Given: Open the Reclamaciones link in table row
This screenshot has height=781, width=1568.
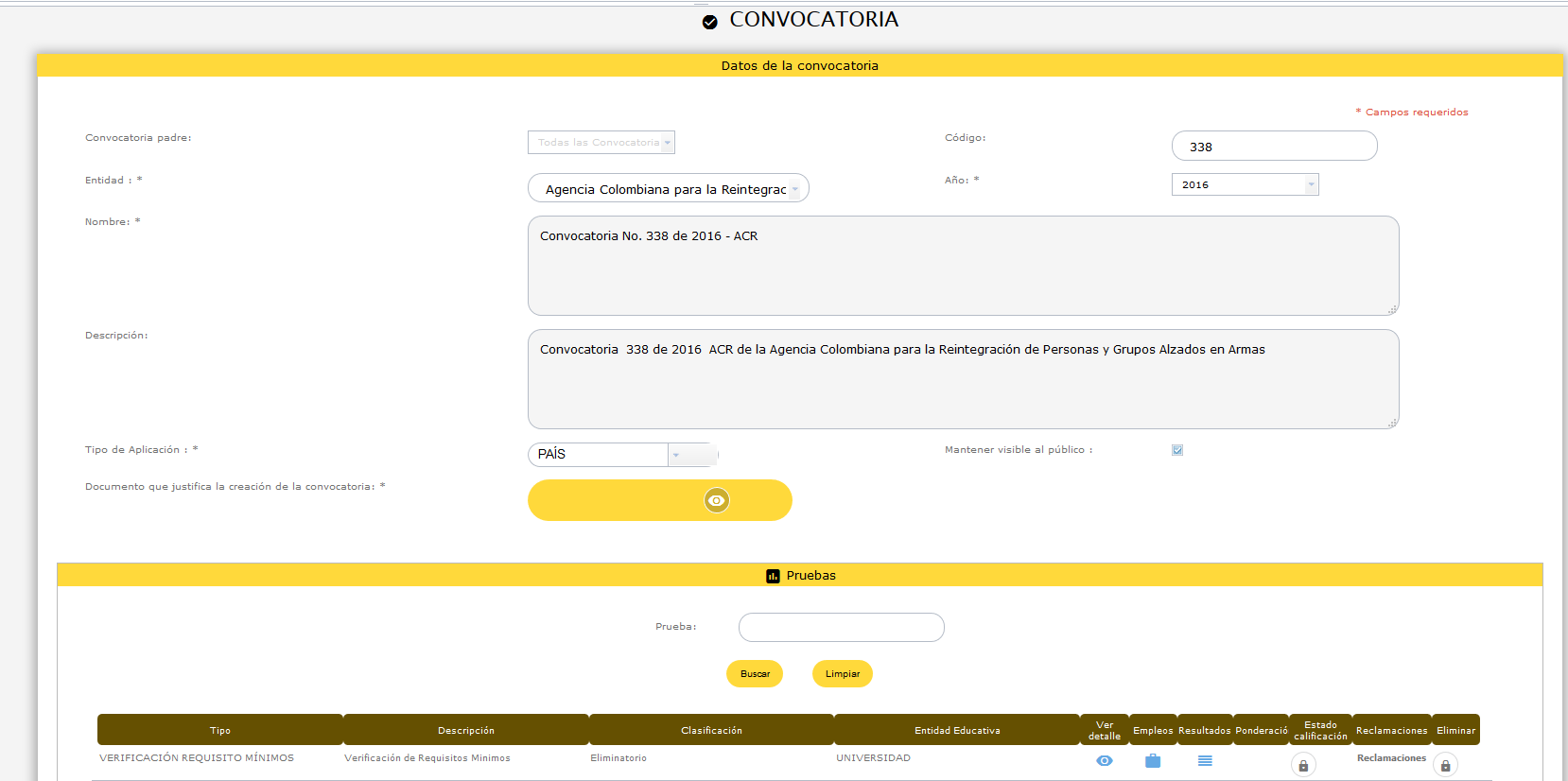Looking at the screenshot, I should [1390, 758].
